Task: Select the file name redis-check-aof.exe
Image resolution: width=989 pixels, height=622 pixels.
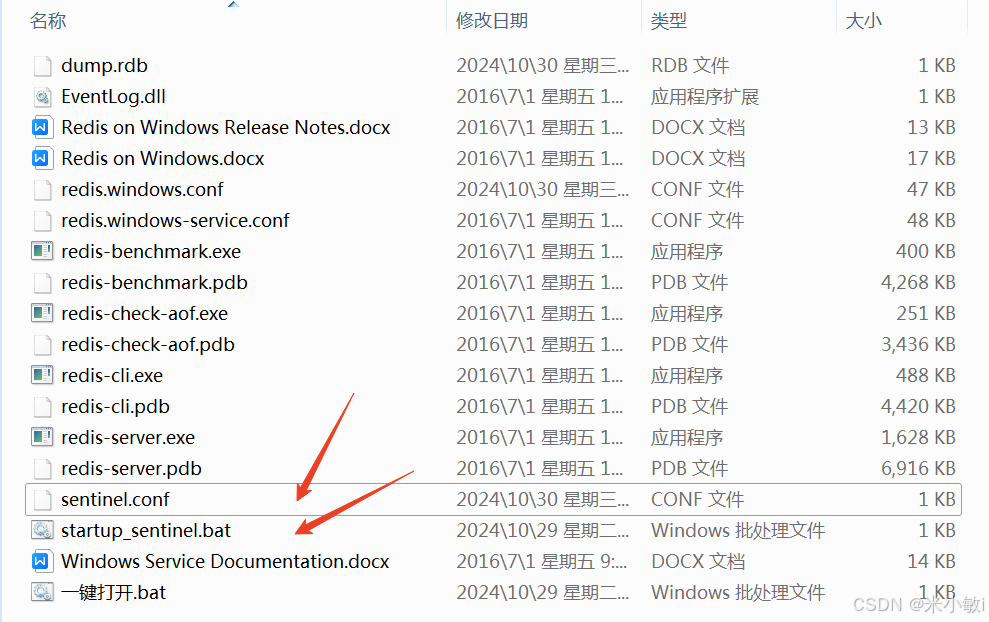Action: pyautogui.click(x=144, y=314)
